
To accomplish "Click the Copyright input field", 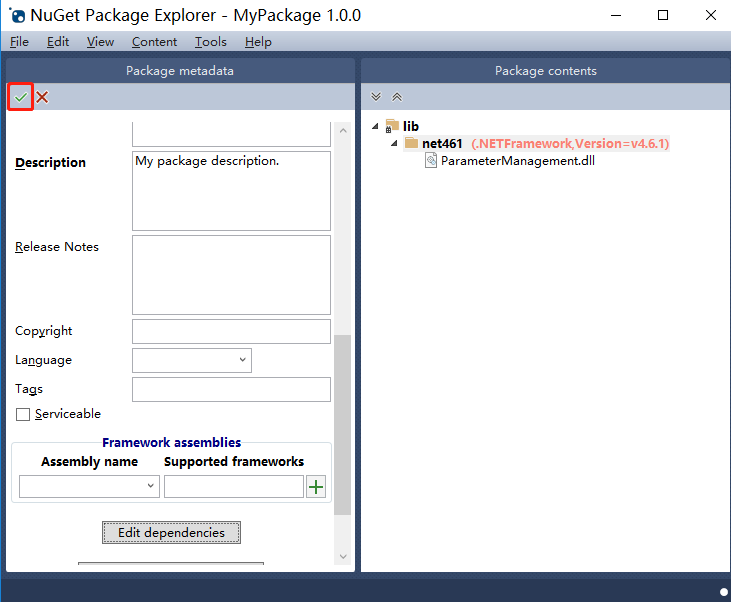I will pos(231,332).
